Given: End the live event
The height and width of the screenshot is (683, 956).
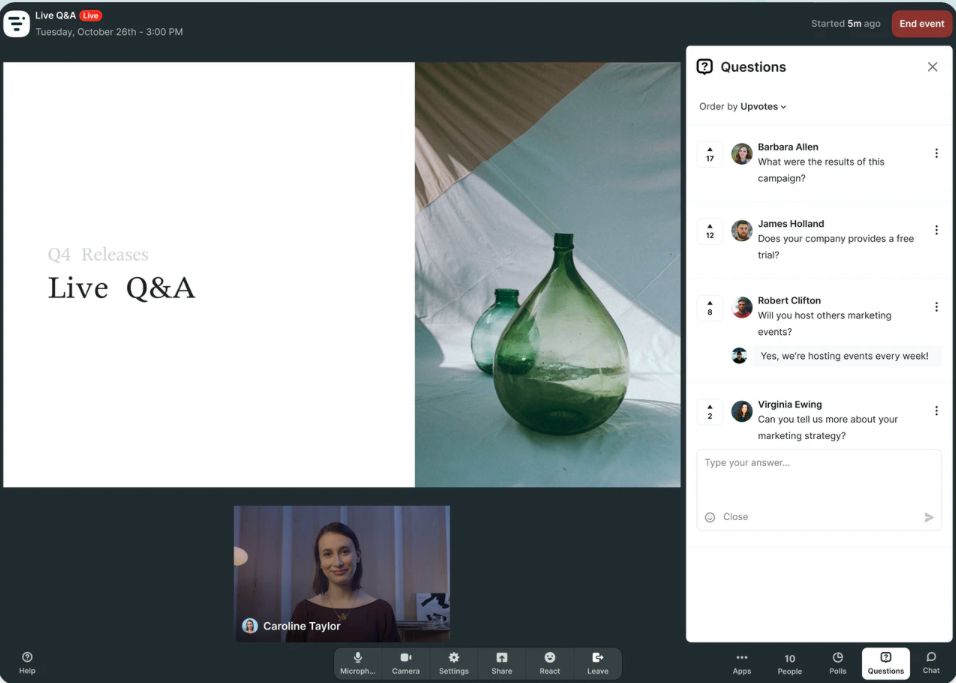Looking at the screenshot, I should click(x=921, y=24).
